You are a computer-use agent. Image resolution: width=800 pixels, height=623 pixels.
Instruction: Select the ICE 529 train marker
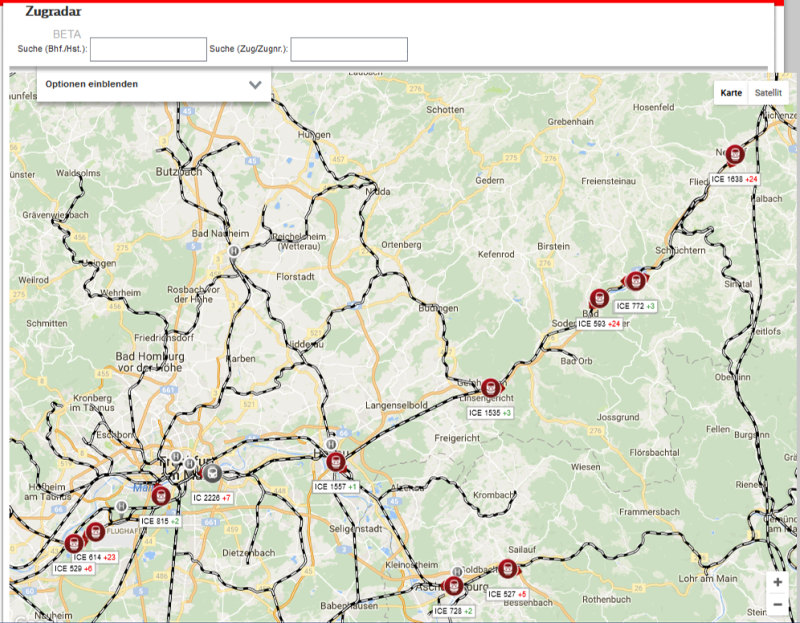point(75,543)
